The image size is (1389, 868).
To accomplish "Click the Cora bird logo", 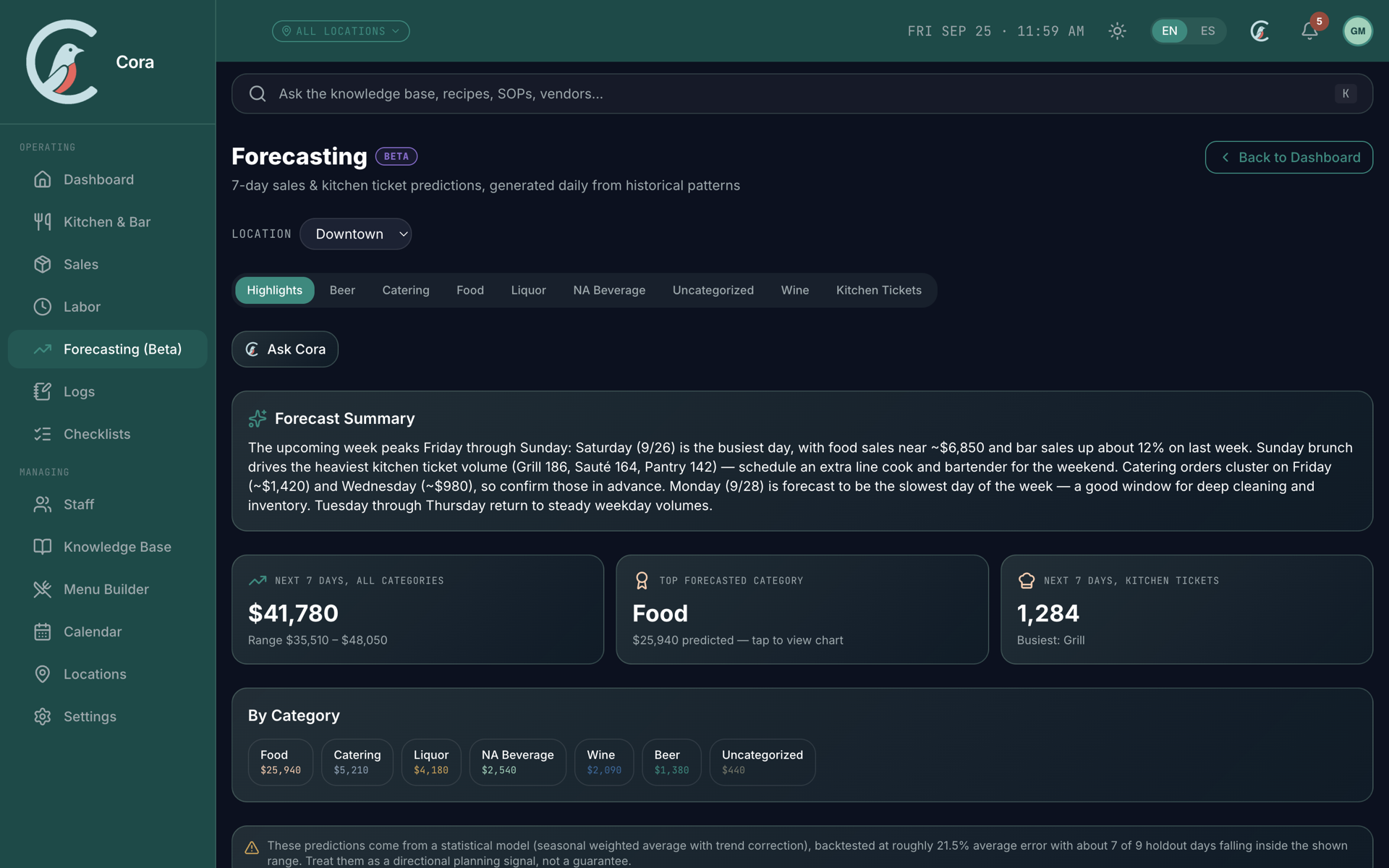I will [x=63, y=61].
